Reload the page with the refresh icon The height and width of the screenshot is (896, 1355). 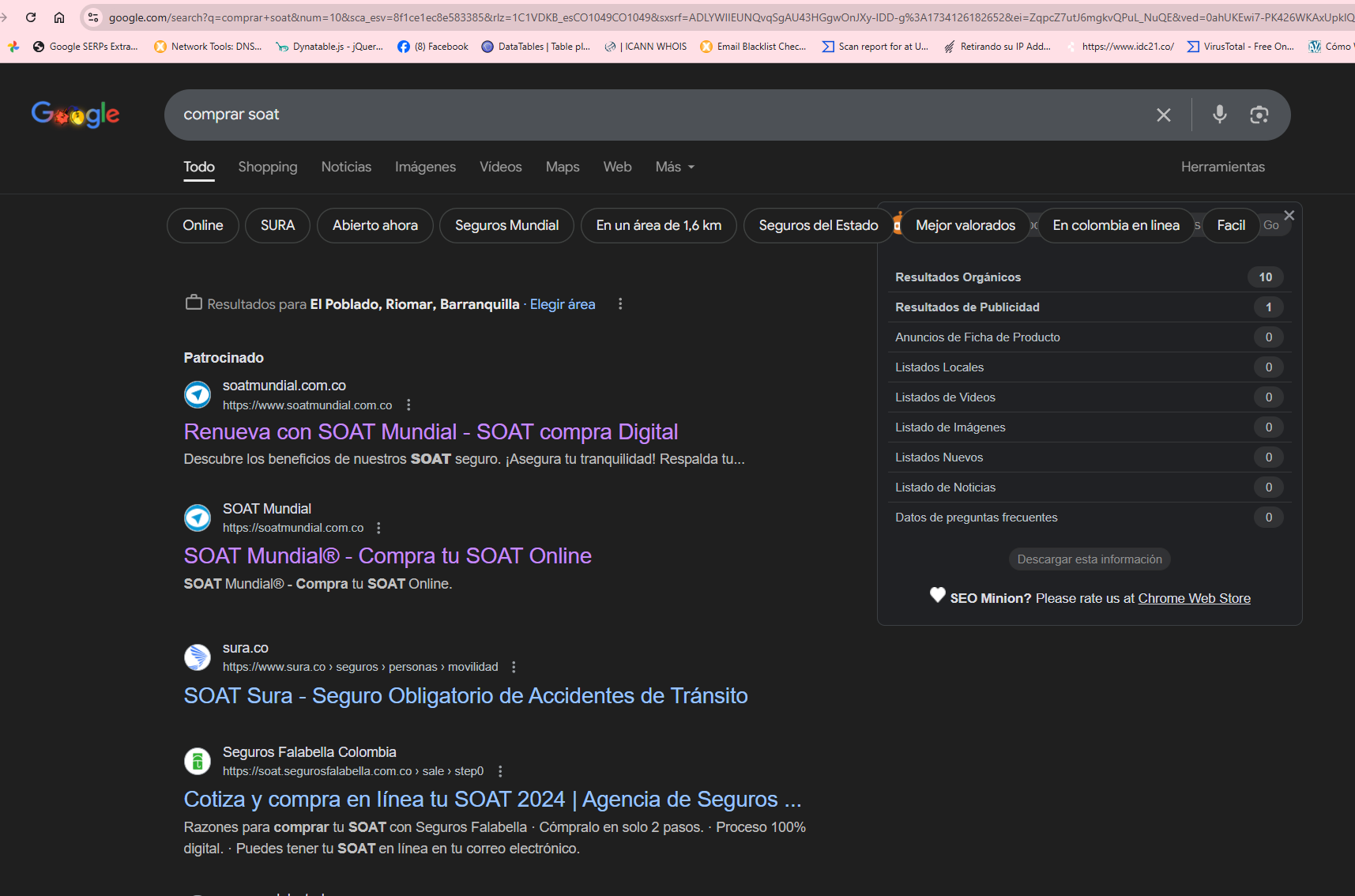coord(31,17)
